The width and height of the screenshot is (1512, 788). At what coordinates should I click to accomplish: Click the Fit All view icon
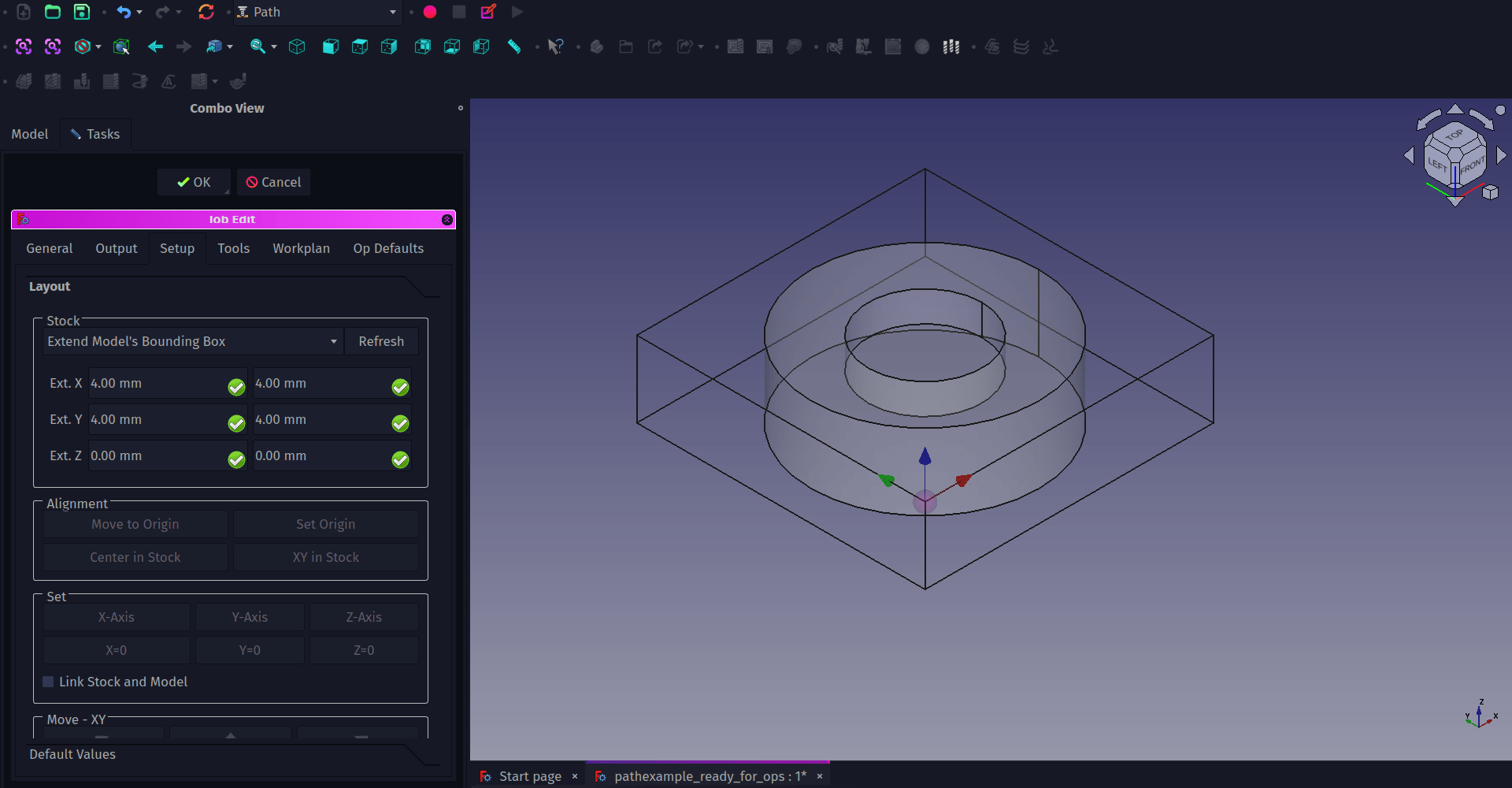point(24,47)
